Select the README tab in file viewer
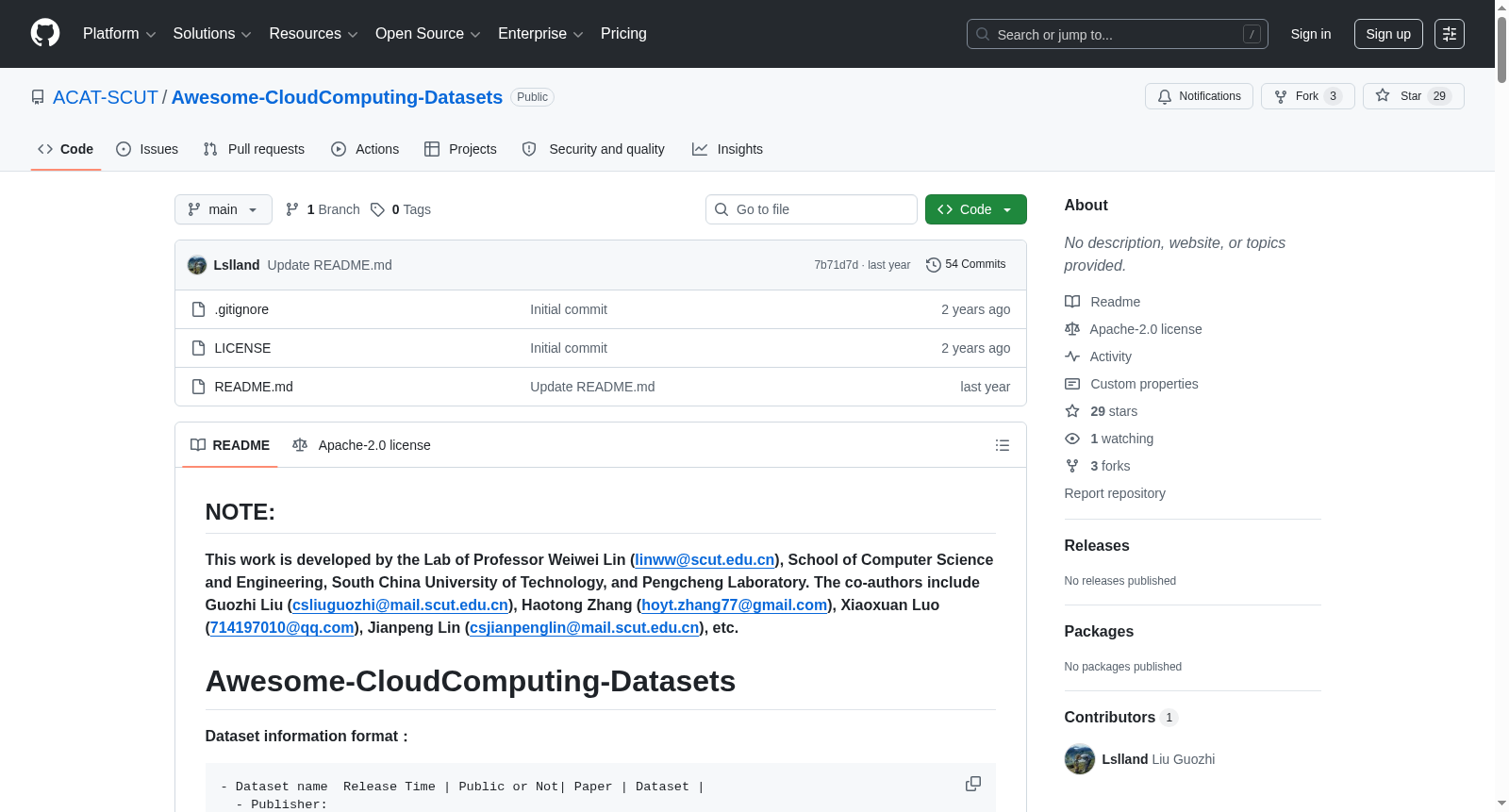 click(230, 445)
